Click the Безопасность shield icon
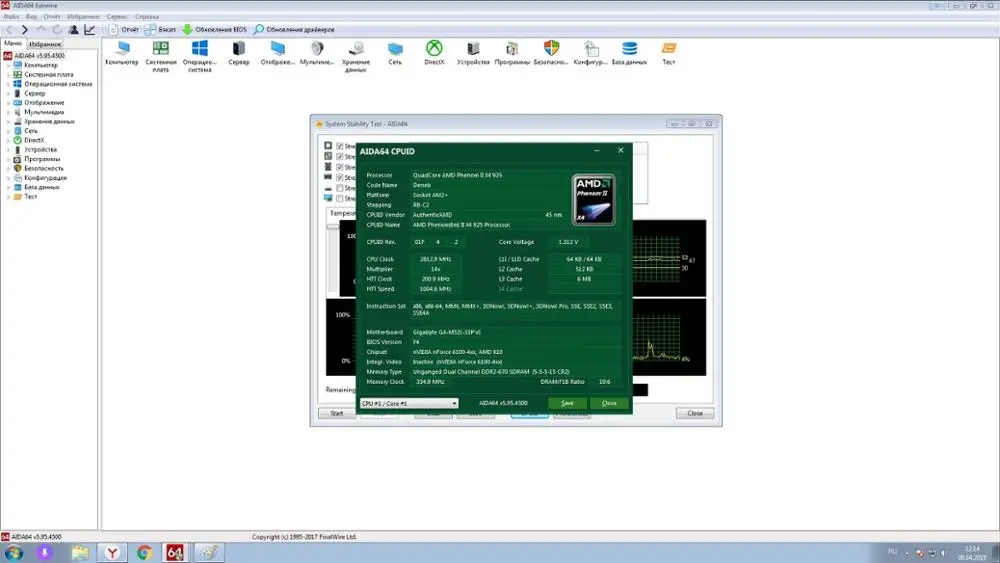The width and height of the screenshot is (1000, 563). 551,49
